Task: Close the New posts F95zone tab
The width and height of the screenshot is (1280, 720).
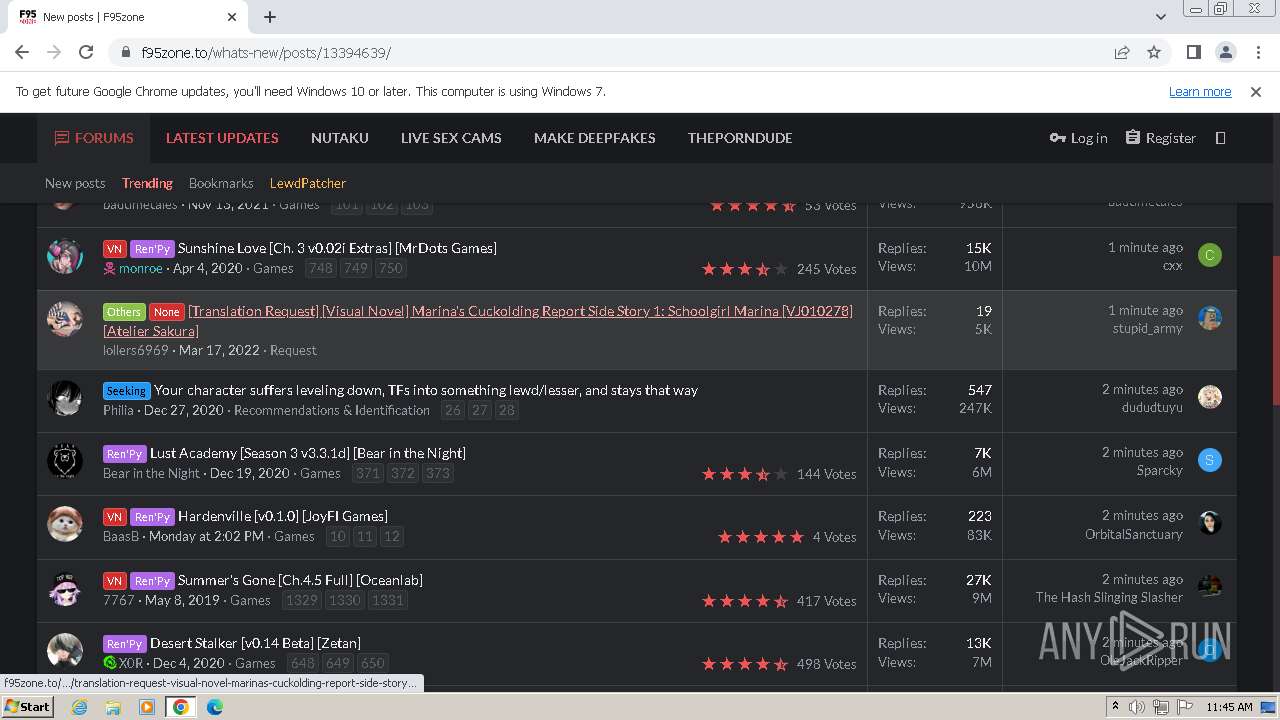Action: pyautogui.click(x=232, y=17)
